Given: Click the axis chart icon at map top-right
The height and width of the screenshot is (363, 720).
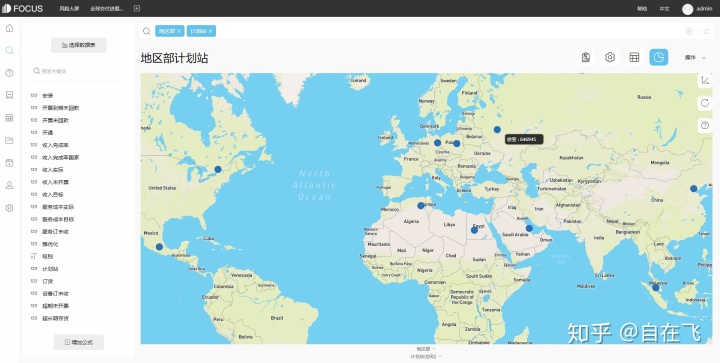Looking at the screenshot, I should (705, 80).
